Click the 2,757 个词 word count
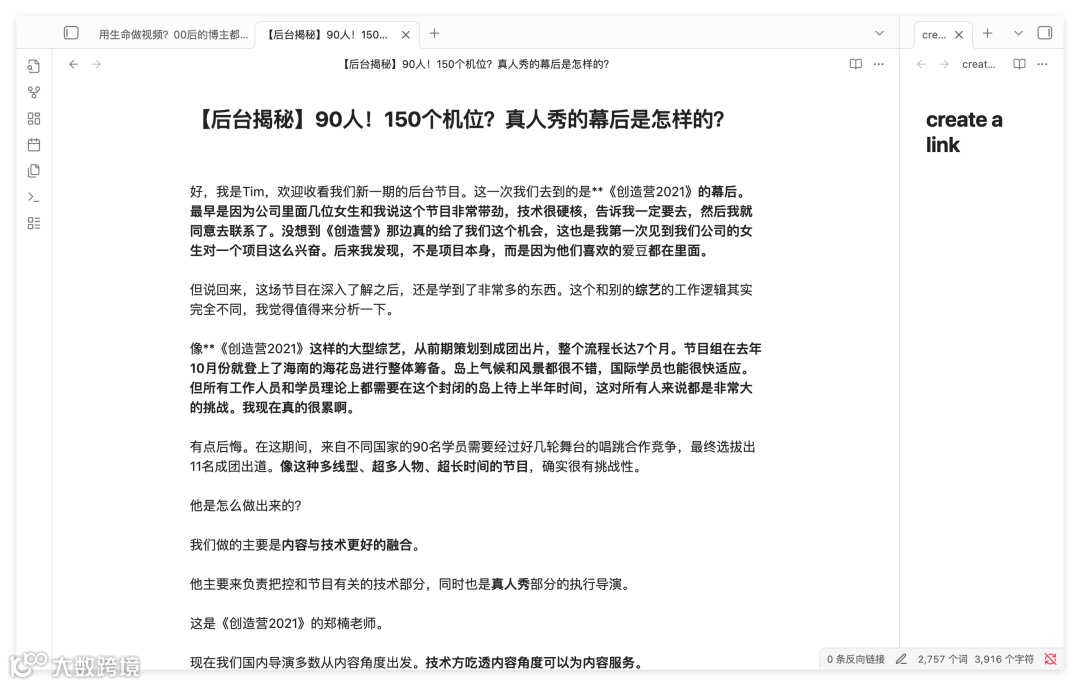This screenshot has width=1080, height=686. coord(942,659)
